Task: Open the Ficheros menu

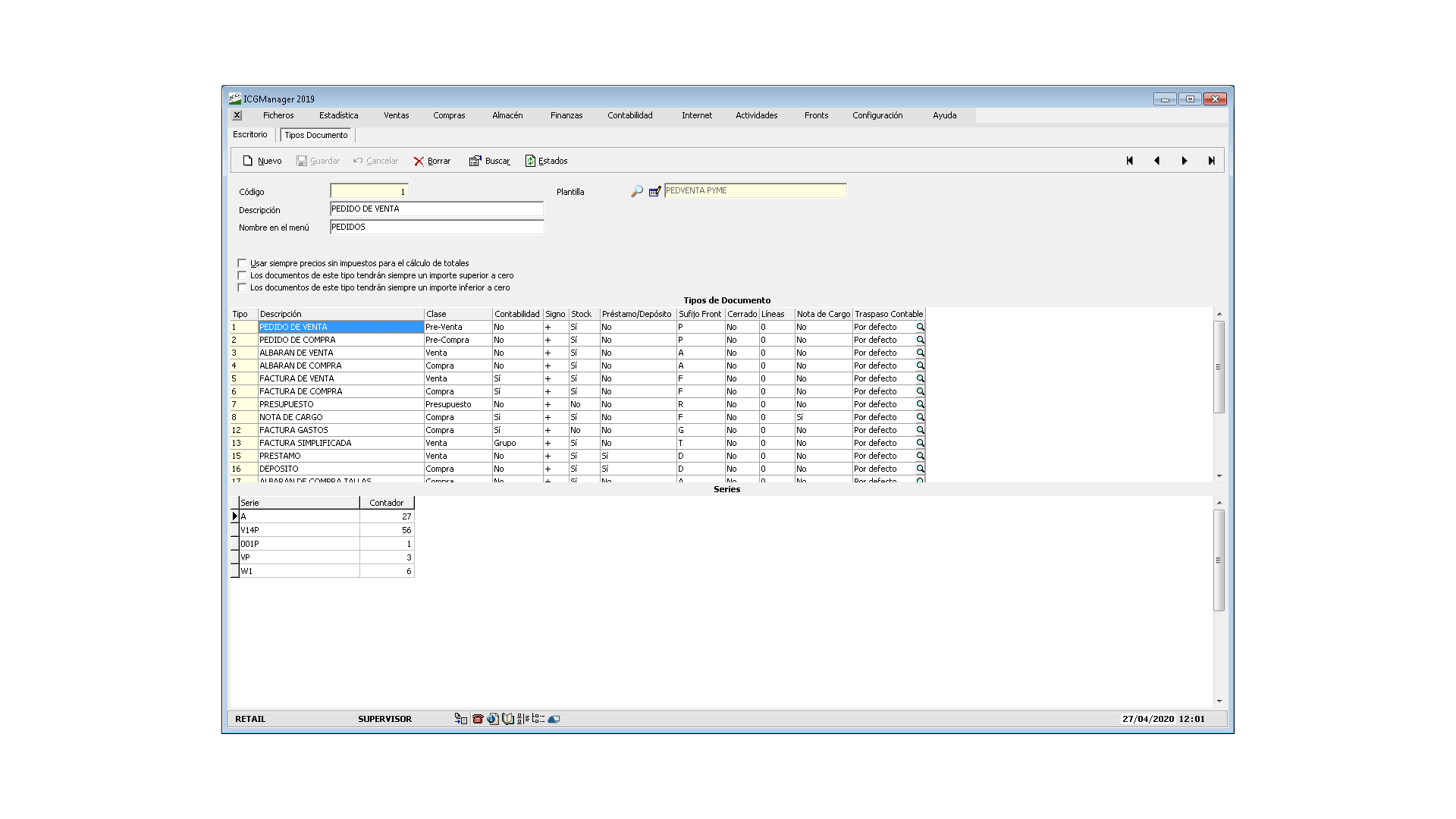Action: pos(278,115)
